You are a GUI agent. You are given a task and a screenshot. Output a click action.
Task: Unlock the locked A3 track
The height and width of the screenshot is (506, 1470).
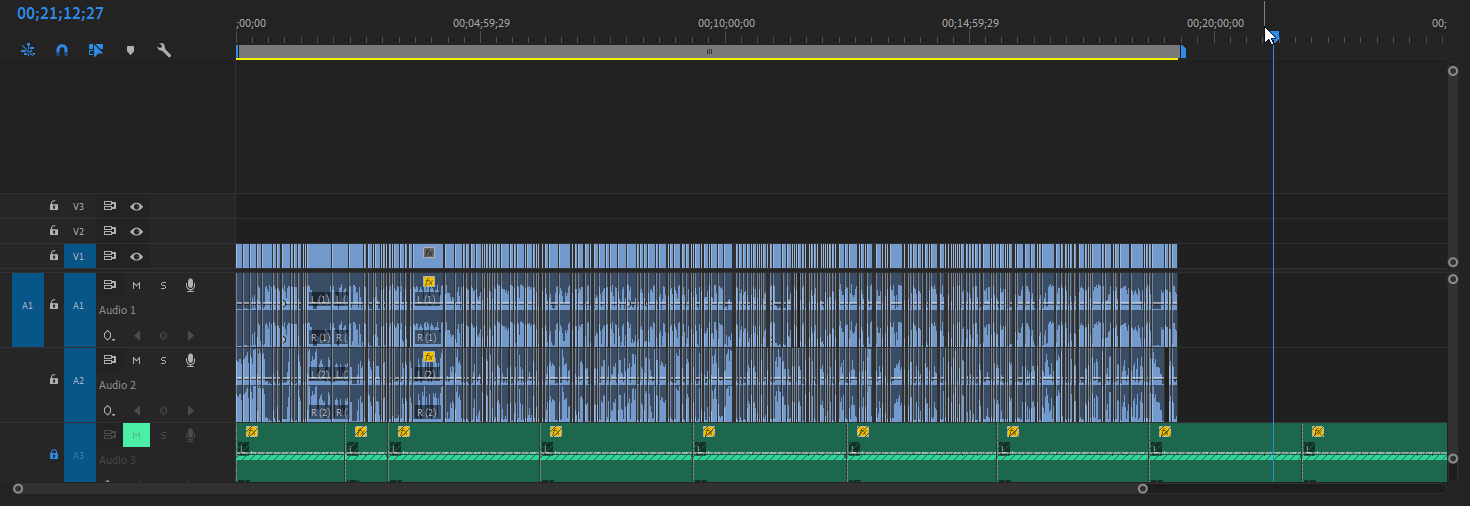coord(54,454)
